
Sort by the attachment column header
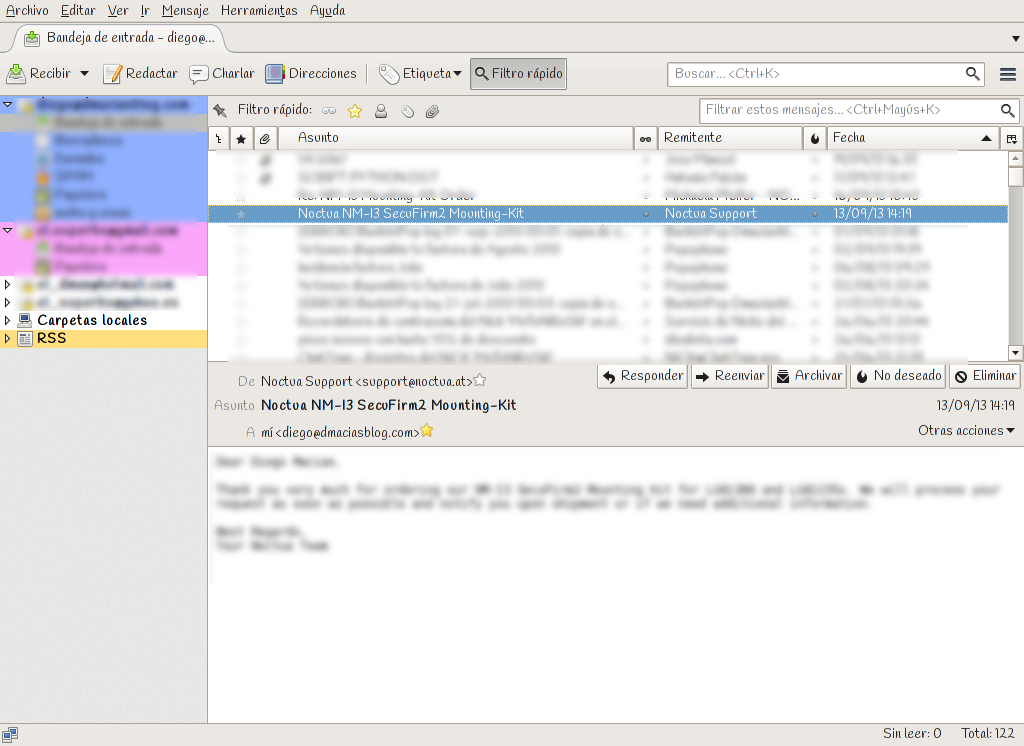pos(264,138)
